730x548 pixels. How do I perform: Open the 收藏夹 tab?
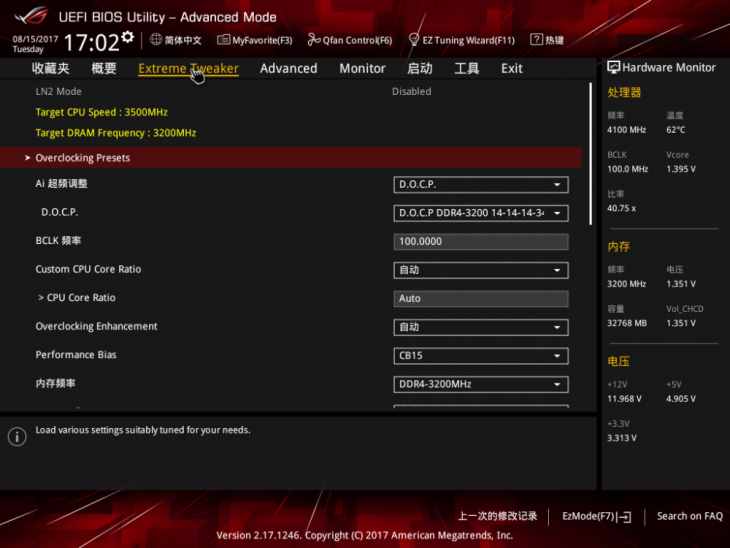pos(50,68)
